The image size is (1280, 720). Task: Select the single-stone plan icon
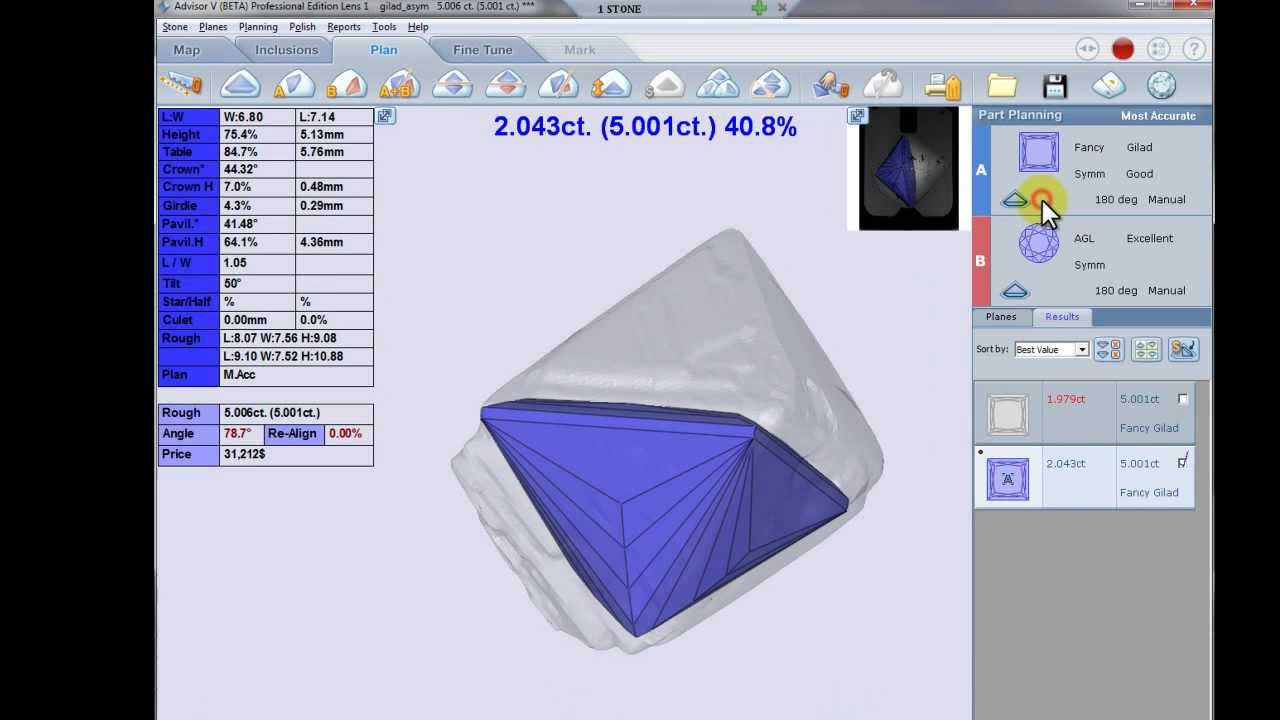[x=240, y=85]
